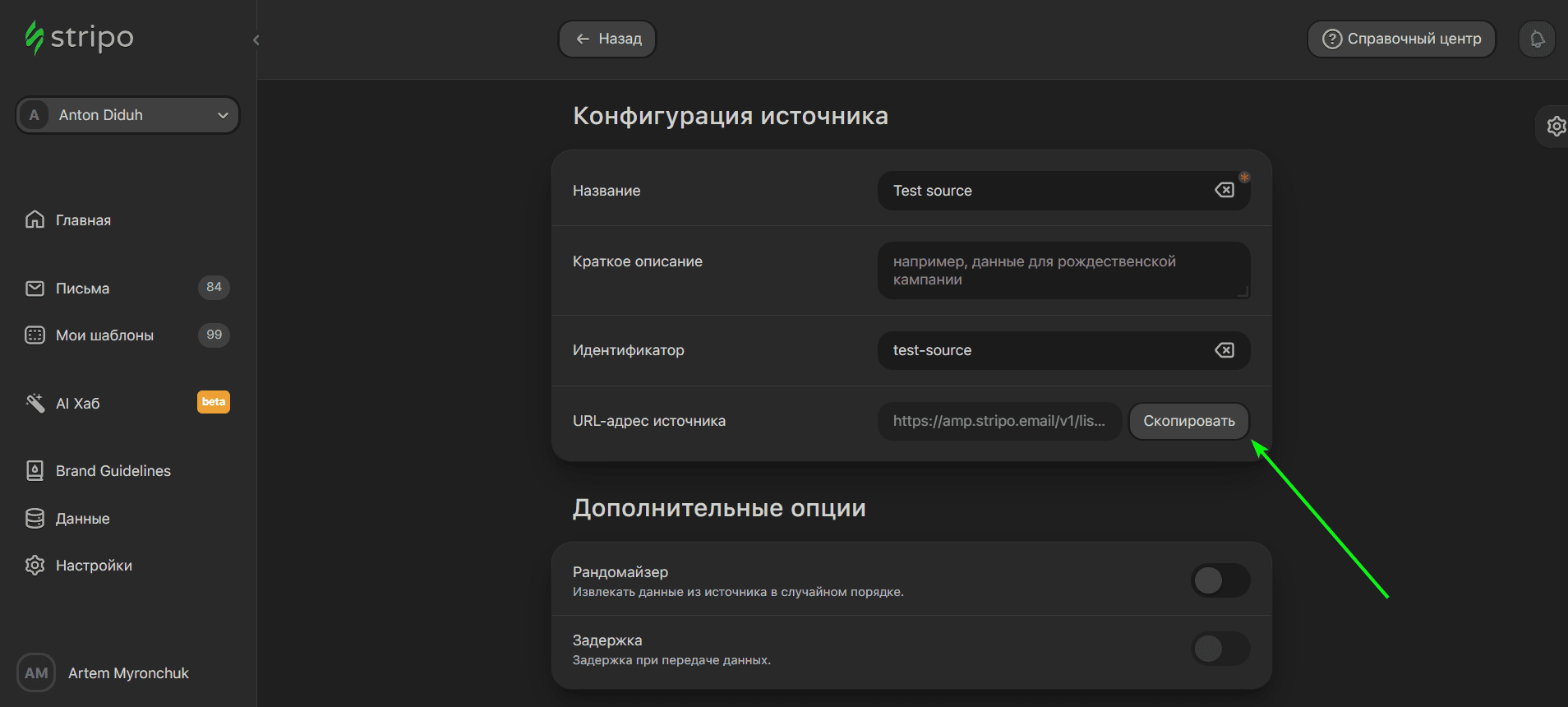Clear the Название field text

tap(1224, 190)
